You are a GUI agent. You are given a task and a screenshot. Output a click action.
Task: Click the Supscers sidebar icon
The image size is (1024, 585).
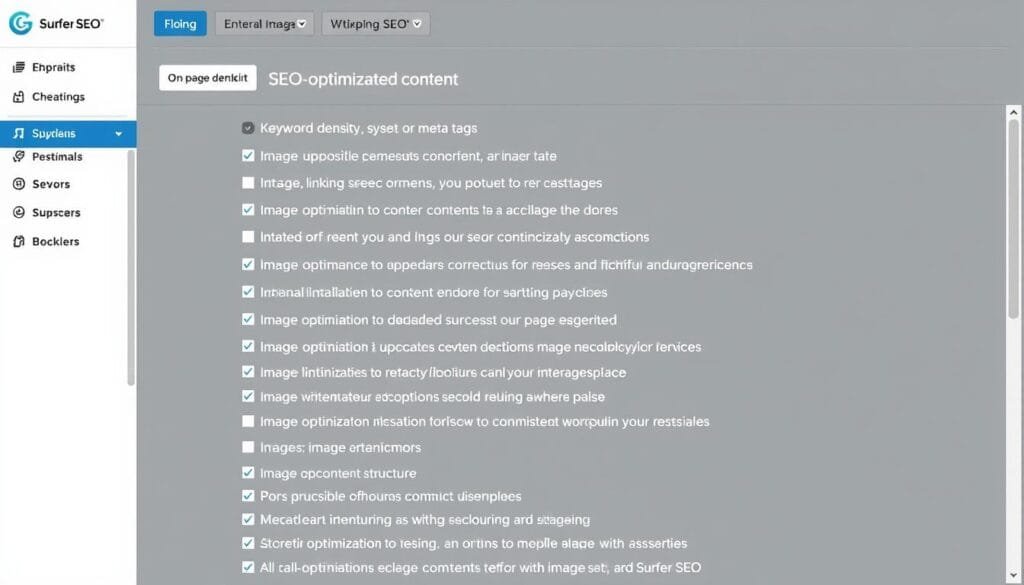(18, 213)
